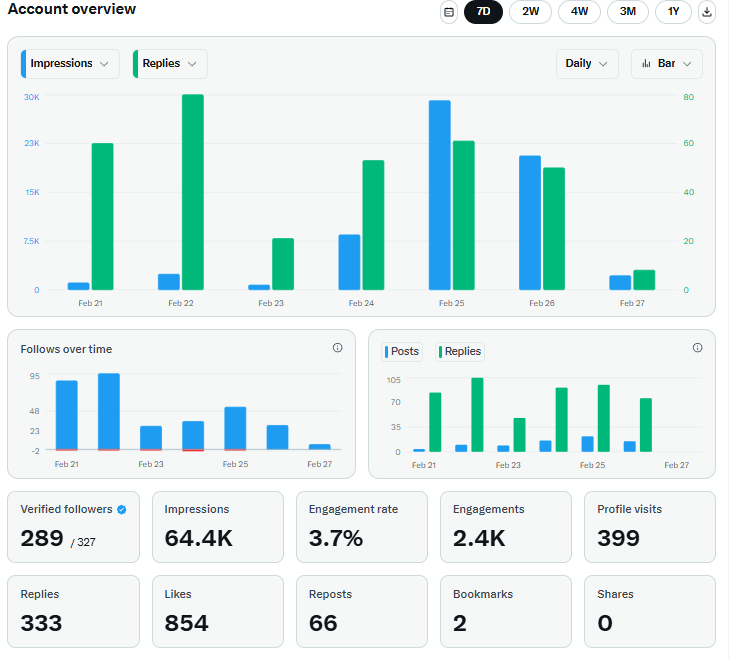This screenshot has width=732, height=659.
Task: Click the Feb 24 blue impressions bar
Action: [x=349, y=262]
